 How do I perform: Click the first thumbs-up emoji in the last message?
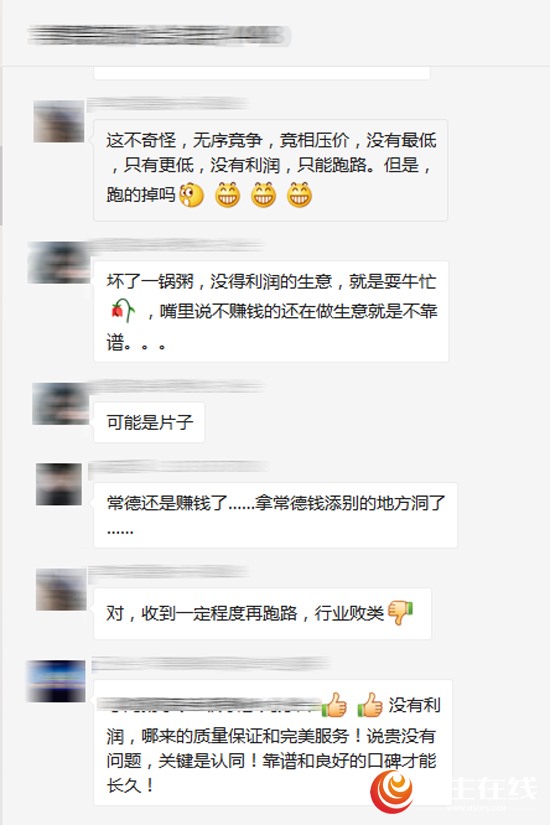pyautogui.click(x=335, y=705)
